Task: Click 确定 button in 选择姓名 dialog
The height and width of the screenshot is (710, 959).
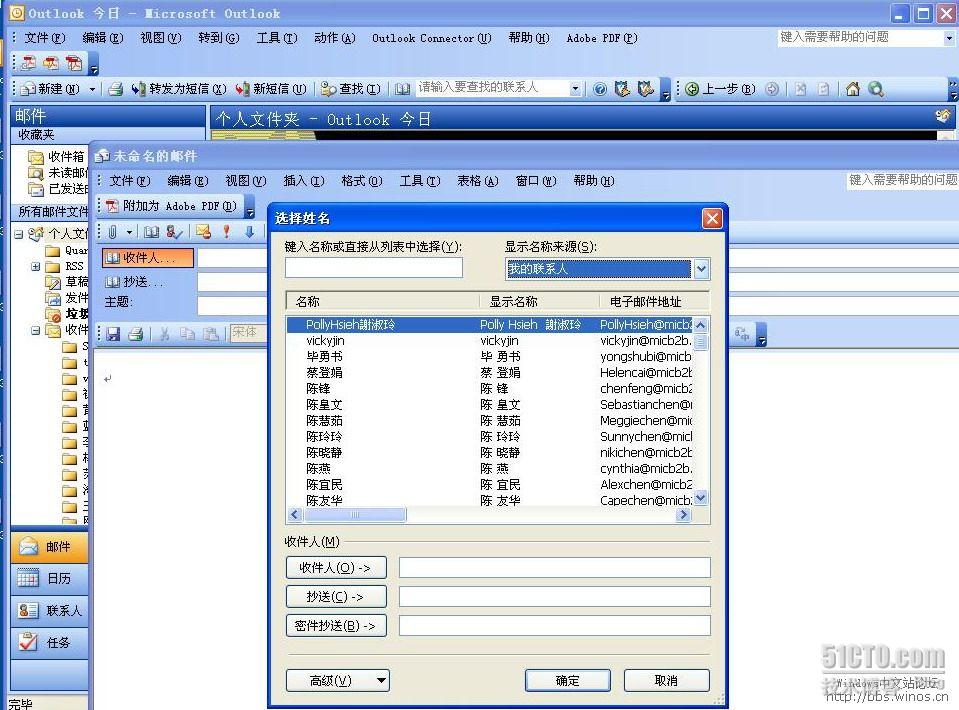Action: point(568,681)
